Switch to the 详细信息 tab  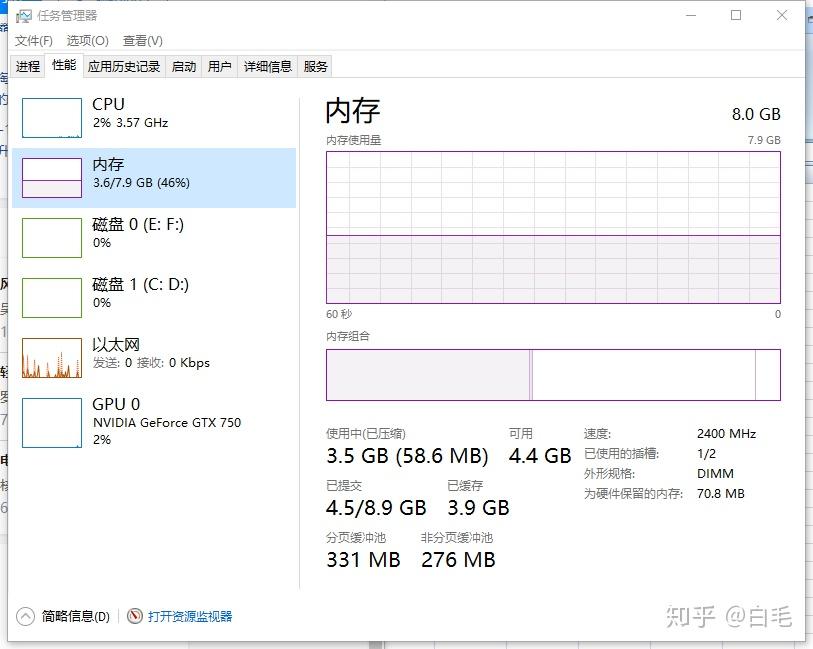(268, 67)
